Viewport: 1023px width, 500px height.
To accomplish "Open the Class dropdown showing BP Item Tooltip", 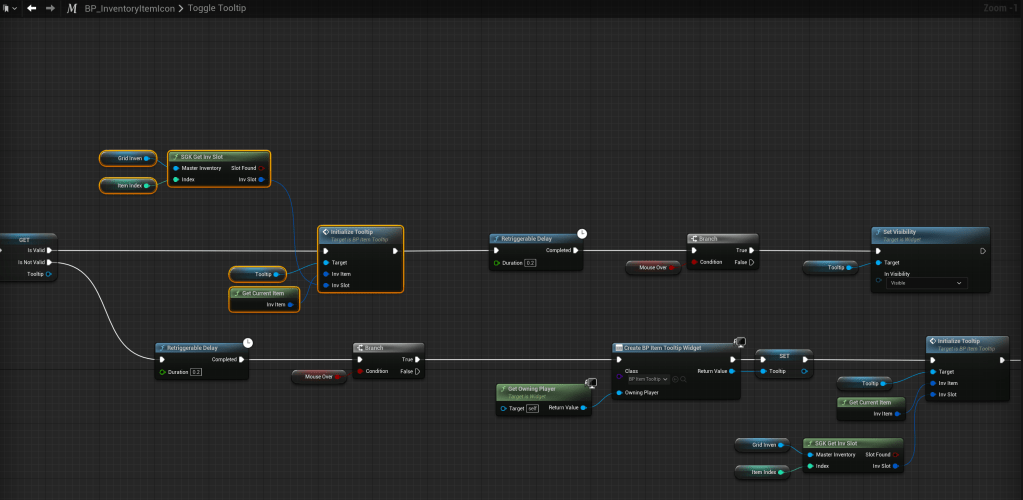I will click(646, 379).
